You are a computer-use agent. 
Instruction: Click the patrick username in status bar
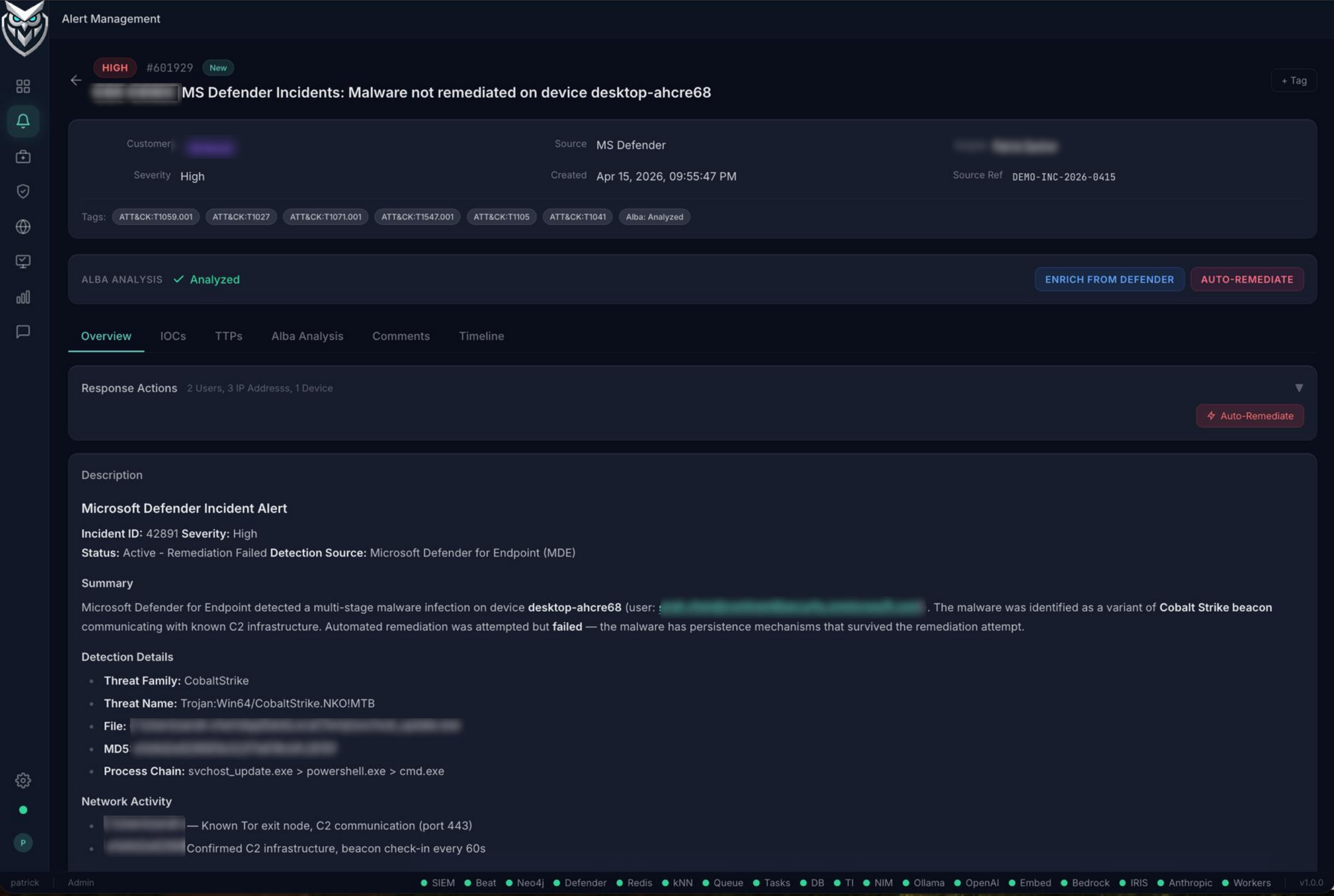tap(25, 883)
